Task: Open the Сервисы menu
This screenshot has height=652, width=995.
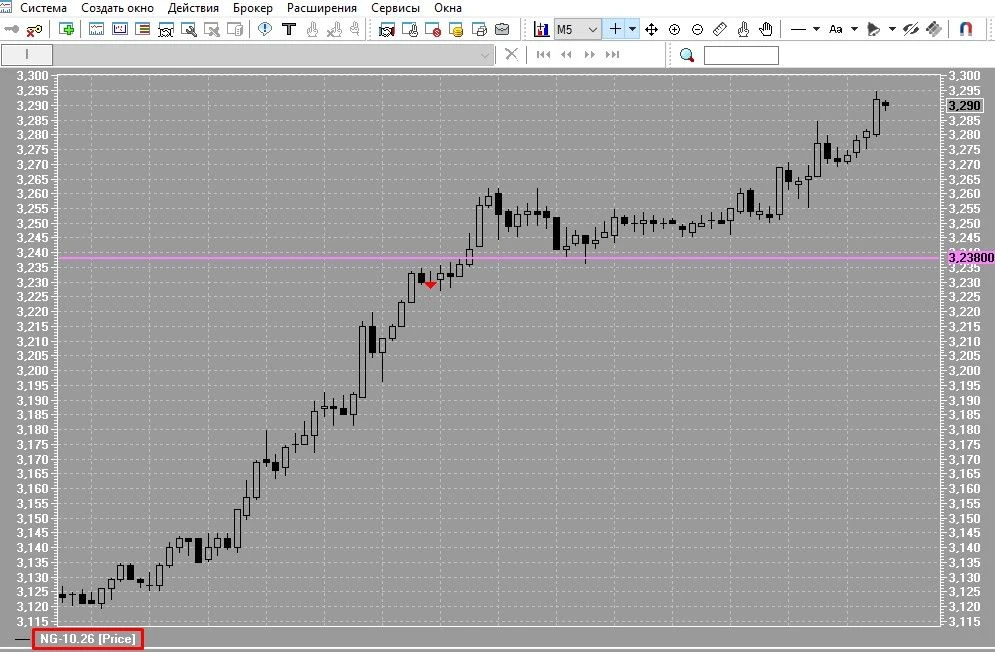Action: (x=395, y=8)
